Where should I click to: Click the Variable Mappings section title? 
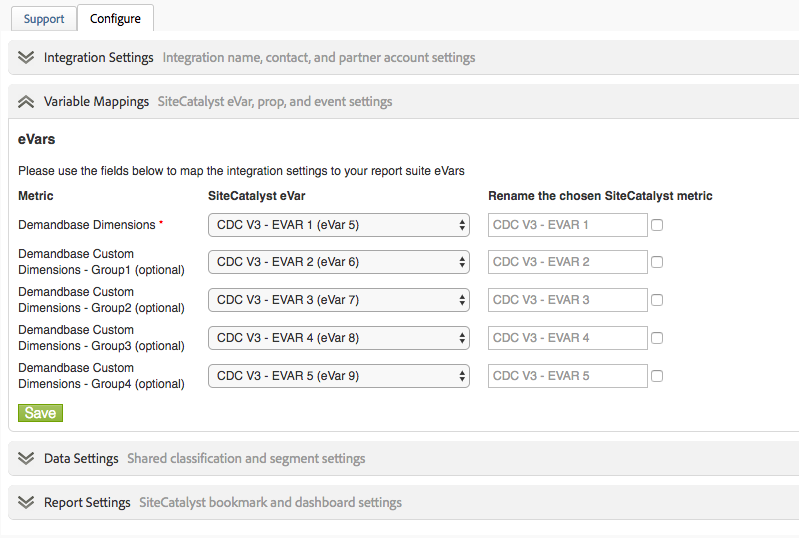click(96, 101)
